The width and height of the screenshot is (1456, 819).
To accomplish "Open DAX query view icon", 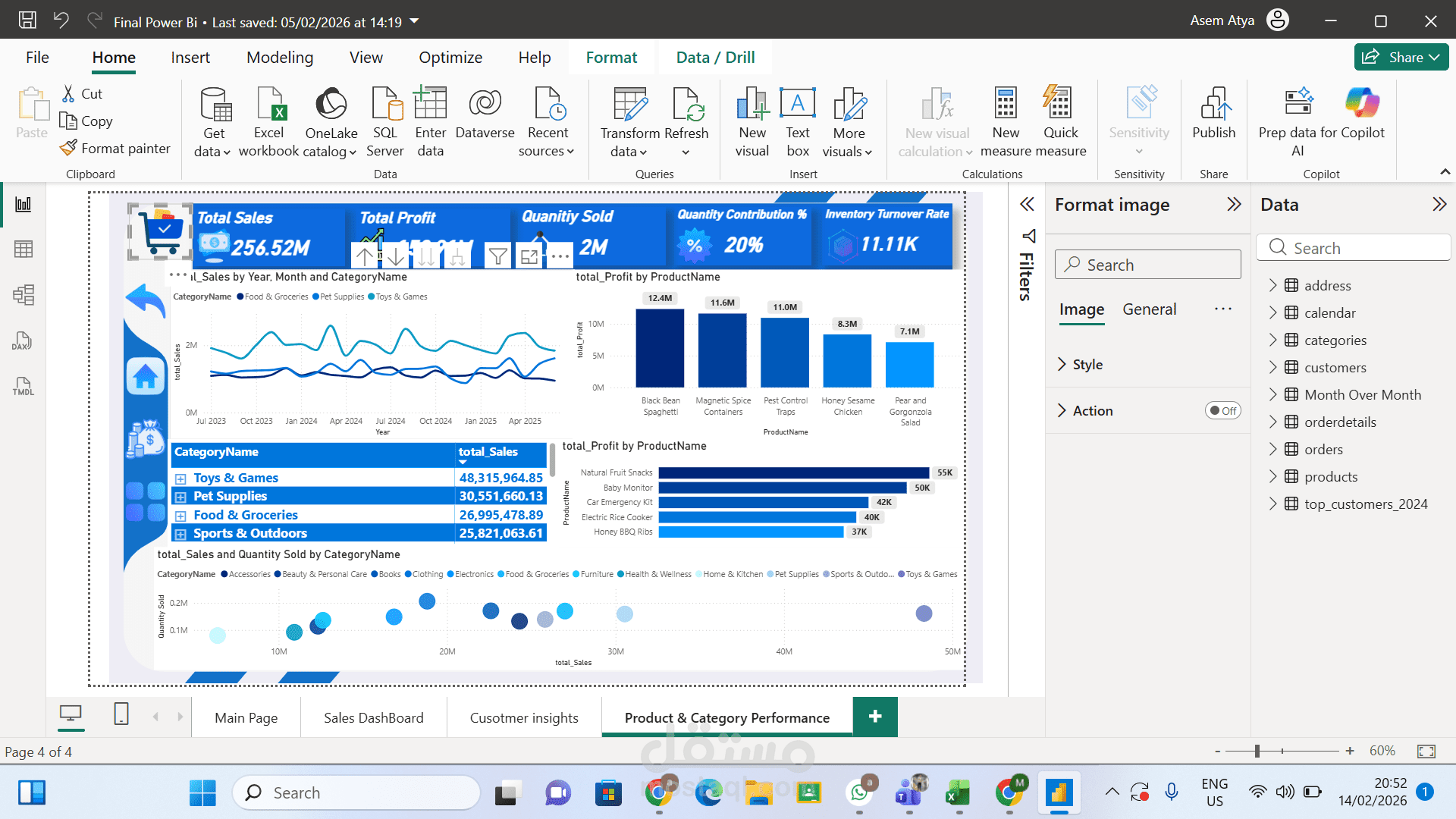I will [22, 340].
